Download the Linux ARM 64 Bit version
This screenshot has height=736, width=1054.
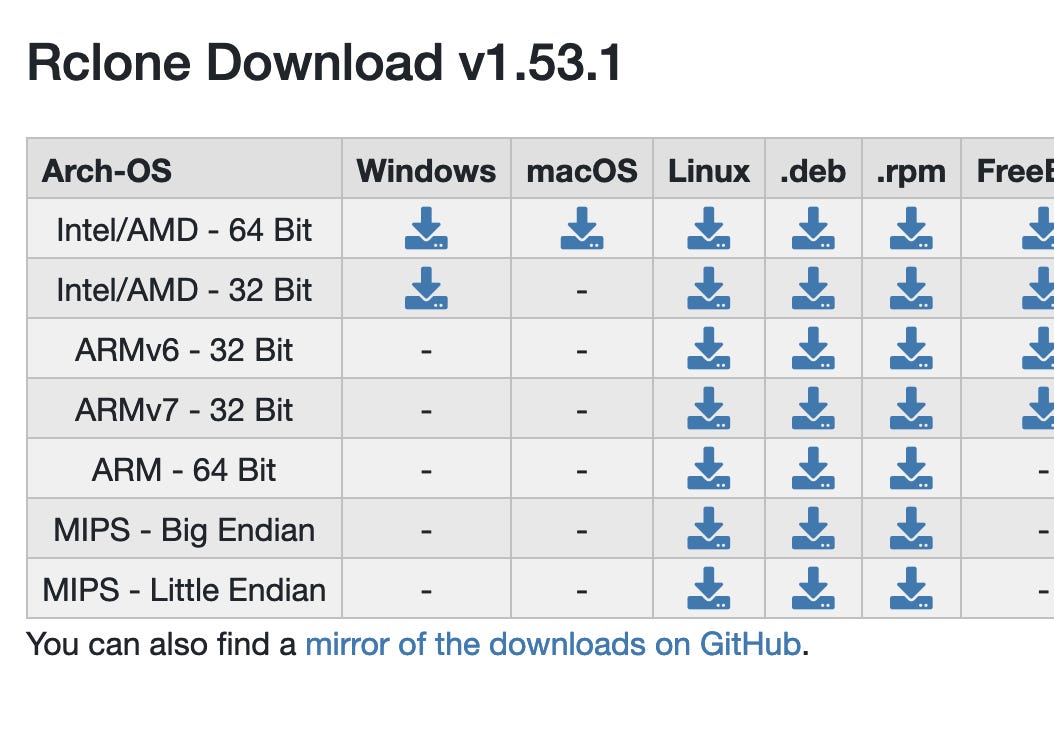[x=708, y=469]
